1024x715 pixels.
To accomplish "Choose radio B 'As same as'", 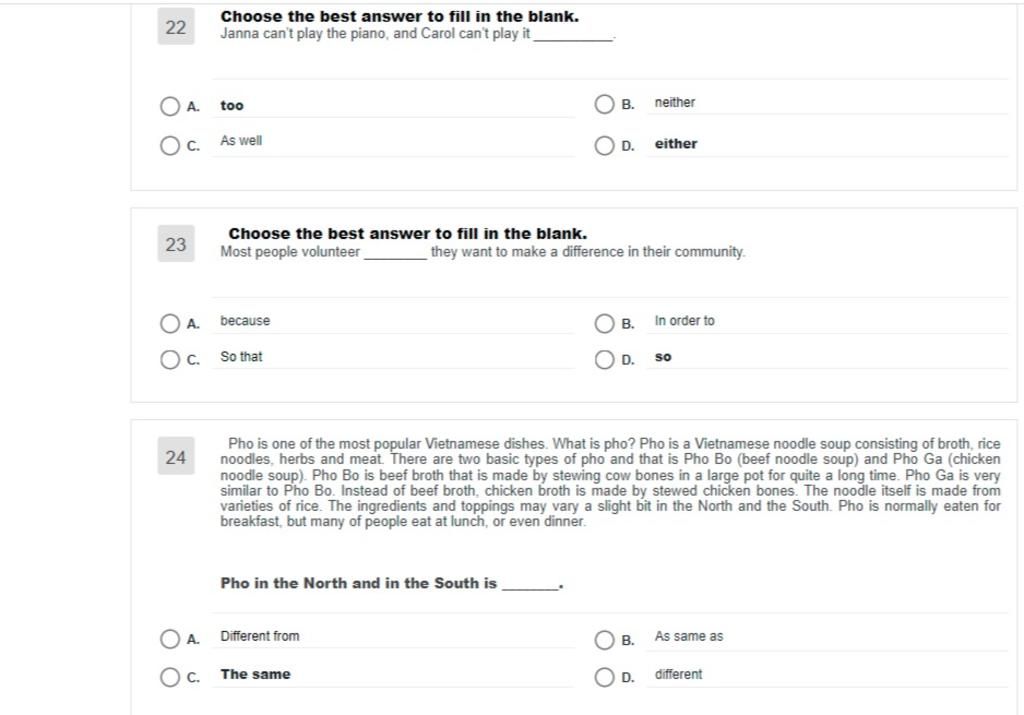I will pyautogui.click(x=604, y=639).
